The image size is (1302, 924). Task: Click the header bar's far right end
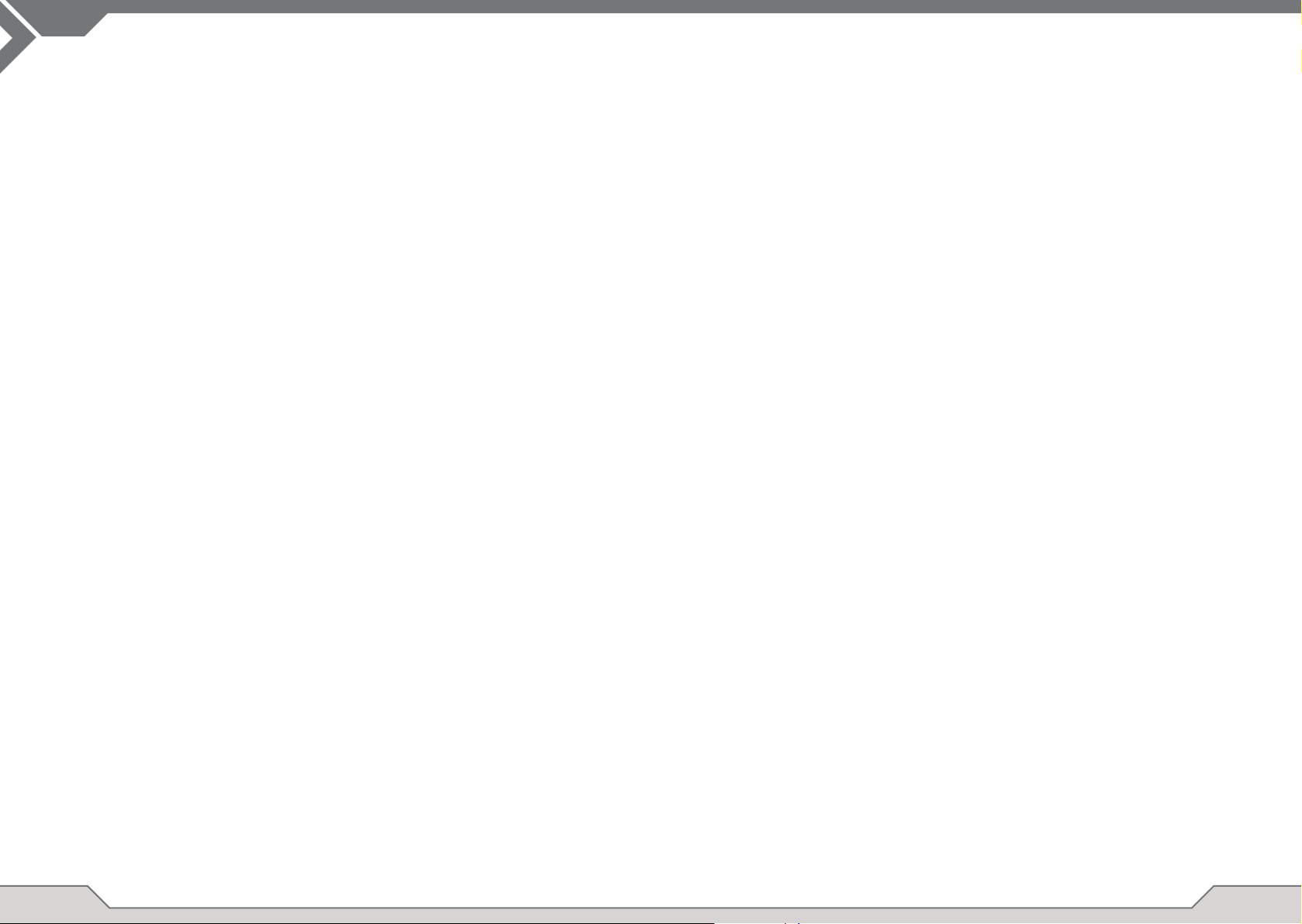point(1287,6)
